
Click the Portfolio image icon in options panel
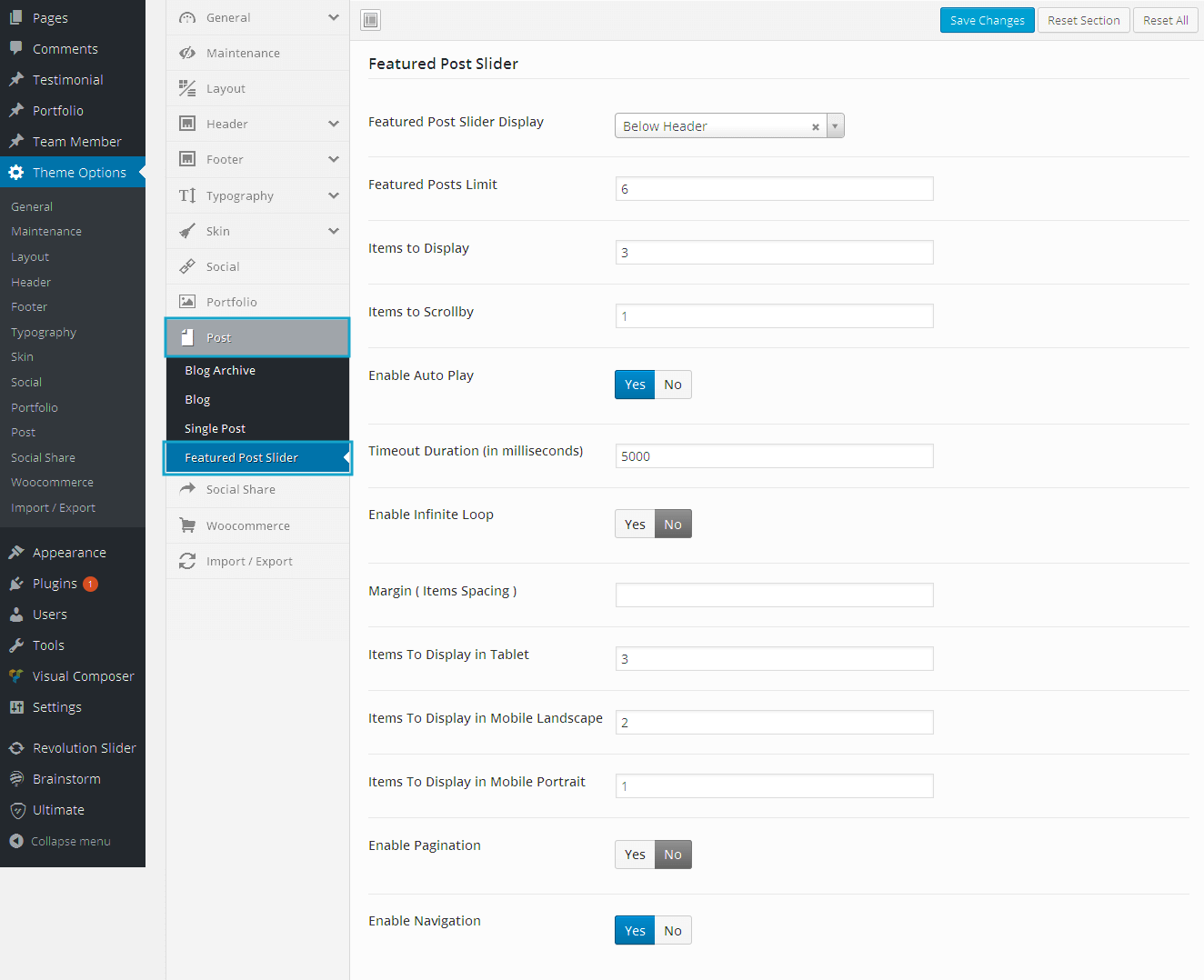coord(187,302)
